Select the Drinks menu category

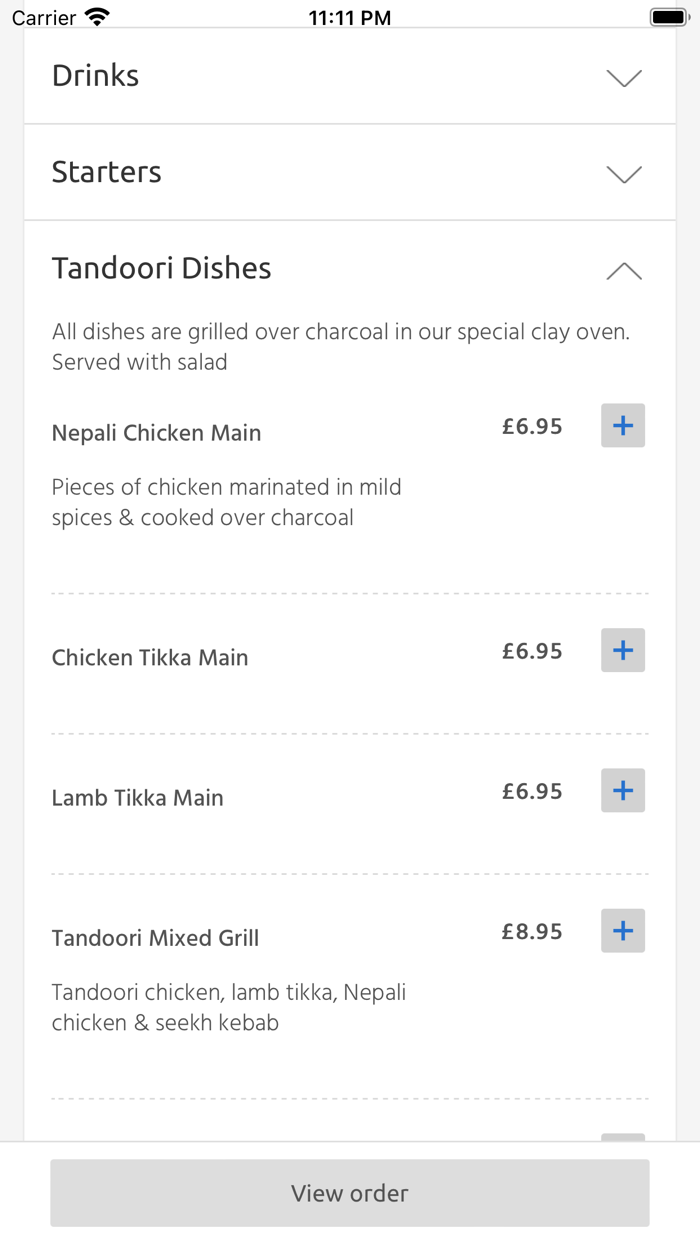(x=95, y=75)
